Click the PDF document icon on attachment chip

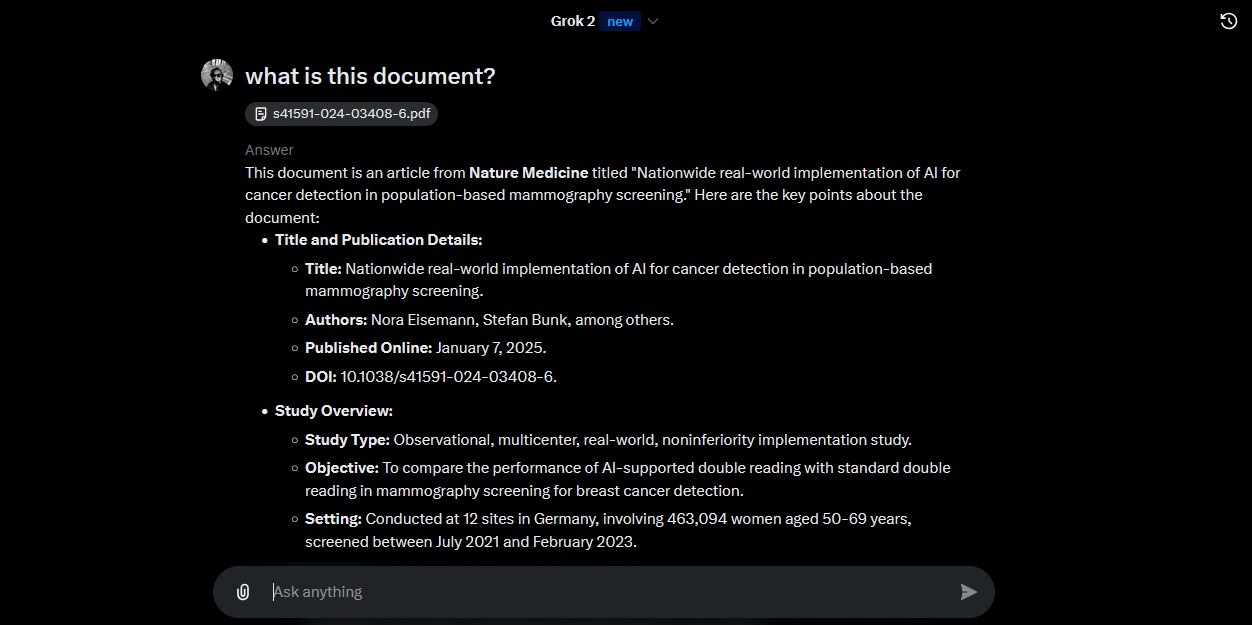tap(261, 113)
